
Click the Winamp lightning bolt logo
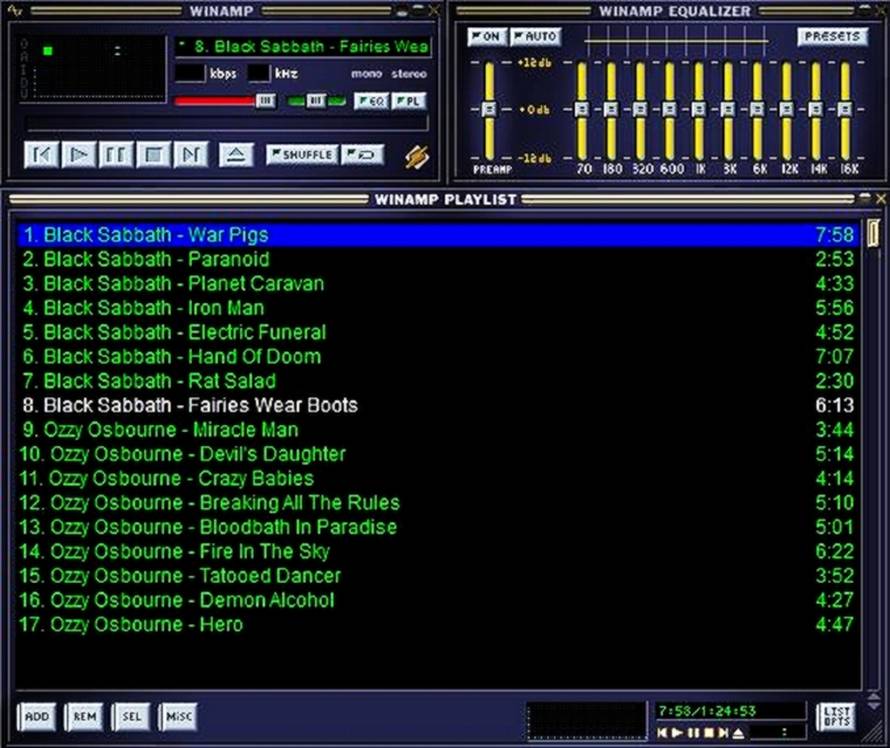pyautogui.click(x=416, y=156)
